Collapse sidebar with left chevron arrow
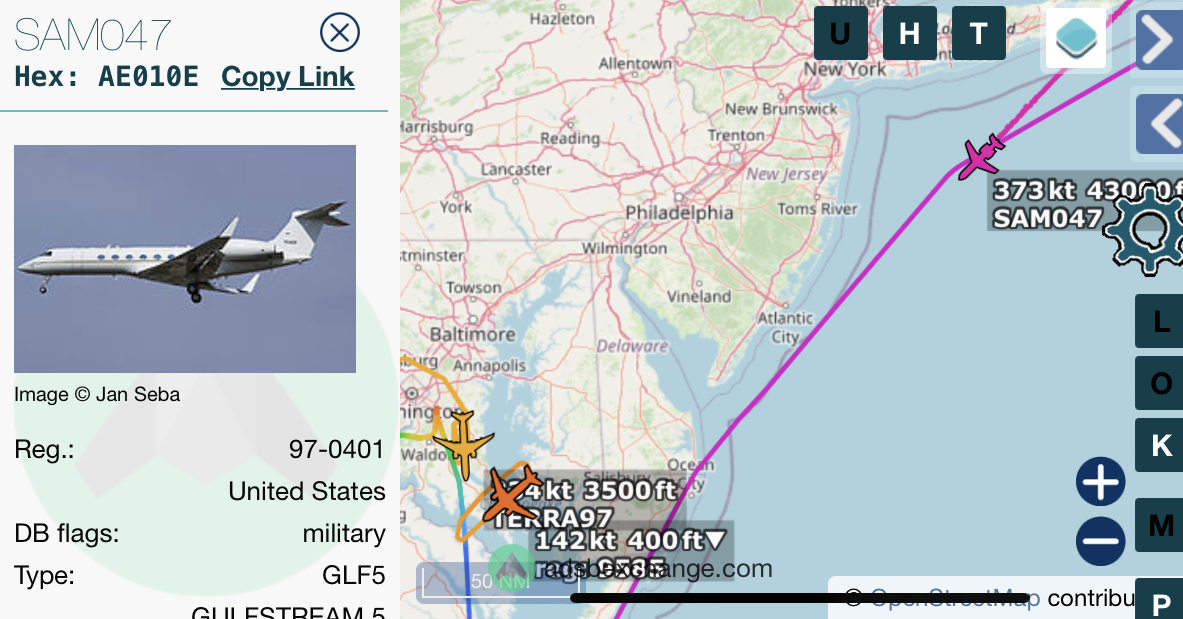1183x619 pixels. coord(1160,124)
